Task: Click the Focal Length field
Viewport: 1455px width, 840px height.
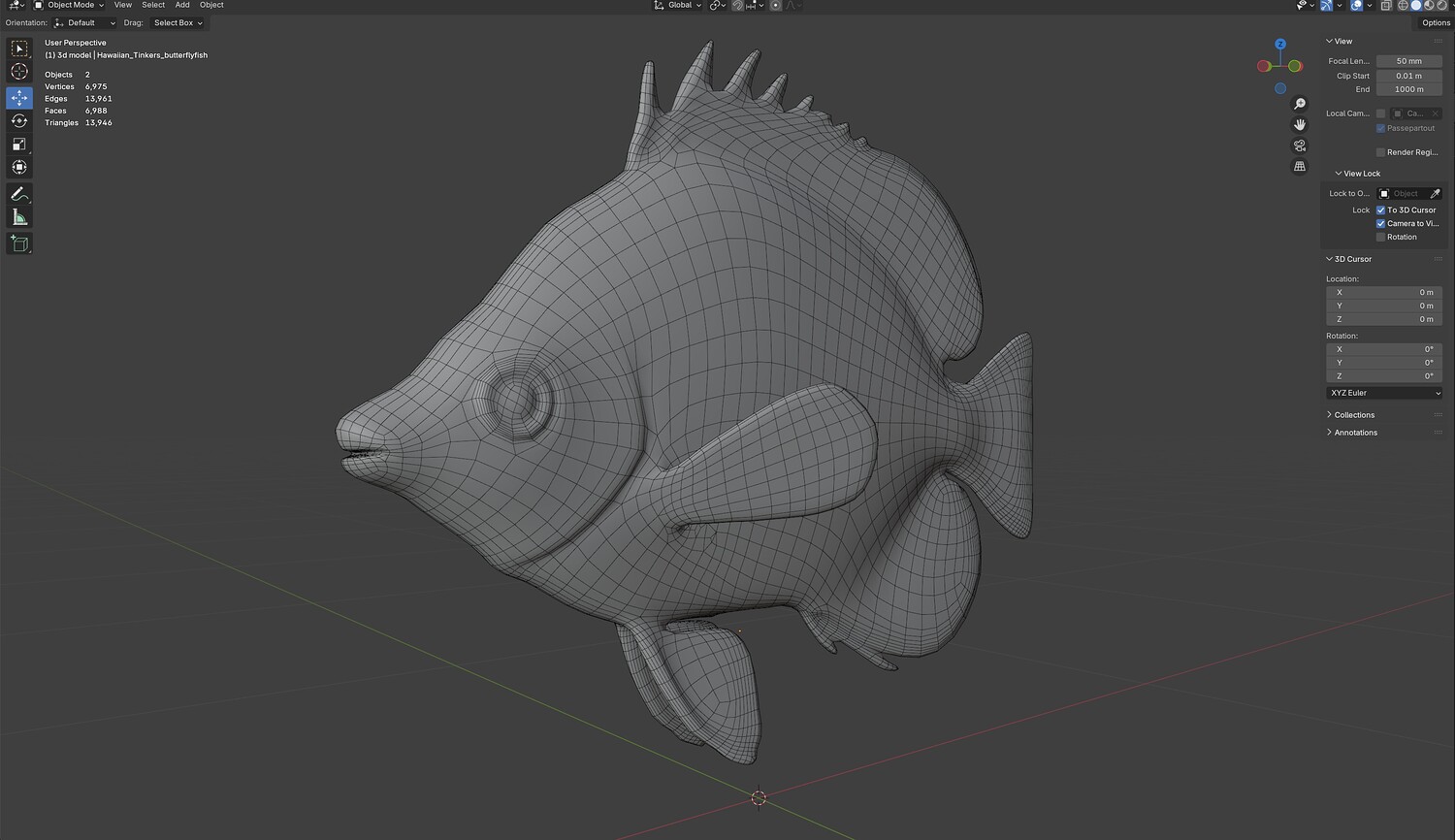Action: (x=1409, y=61)
